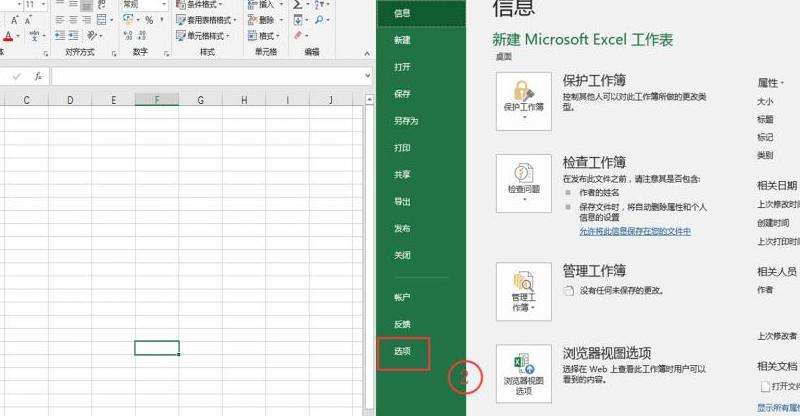The image size is (800, 416).
Task: Increase font size with the large A icon
Action: tap(15, 20)
